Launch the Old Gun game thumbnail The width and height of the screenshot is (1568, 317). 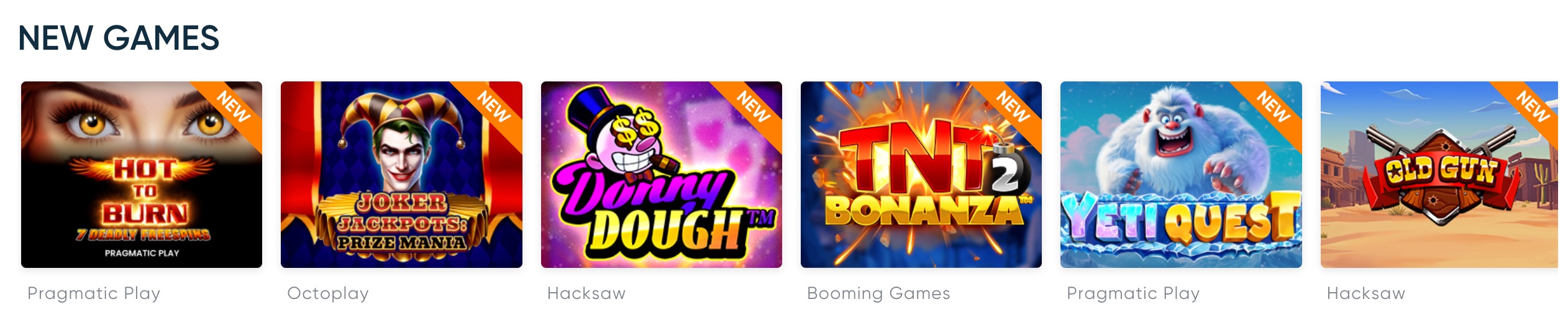click(1439, 175)
